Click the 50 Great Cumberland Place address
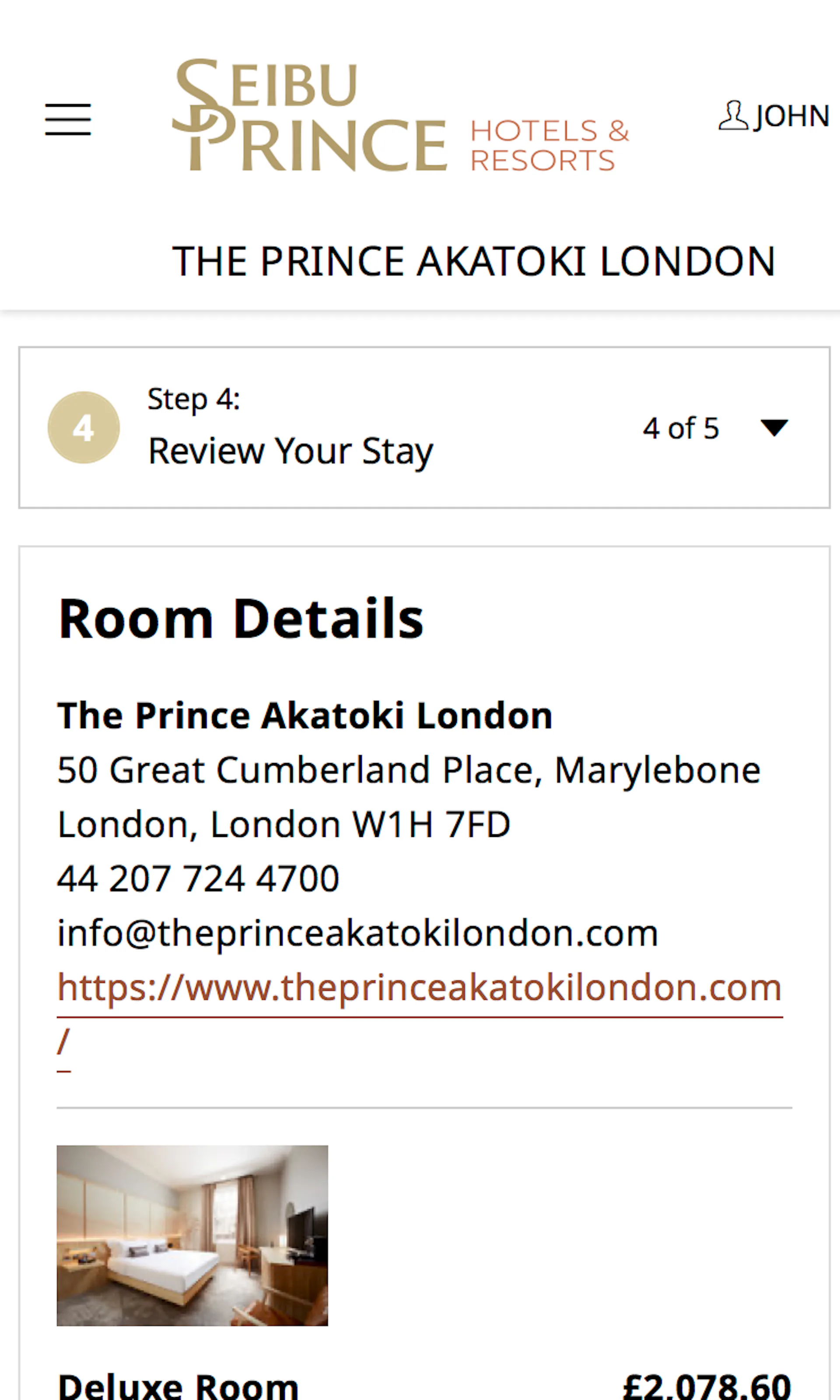The width and height of the screenshot is (840, 1400). [x=409, y=770]
